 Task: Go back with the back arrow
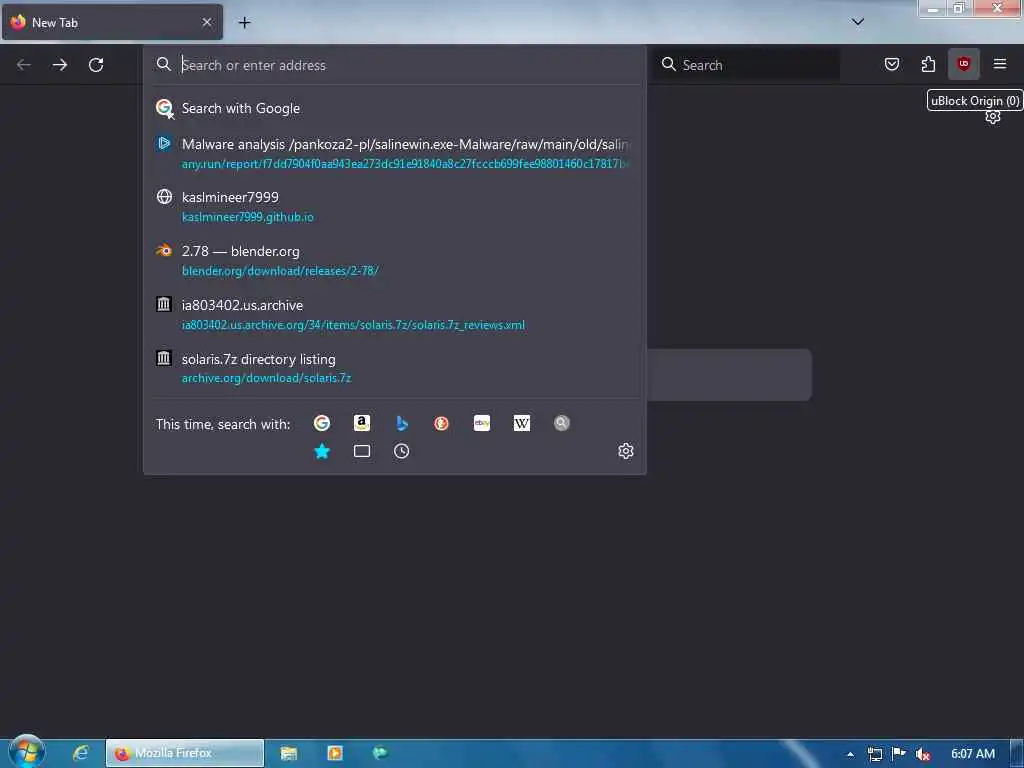tap(24, 65)
